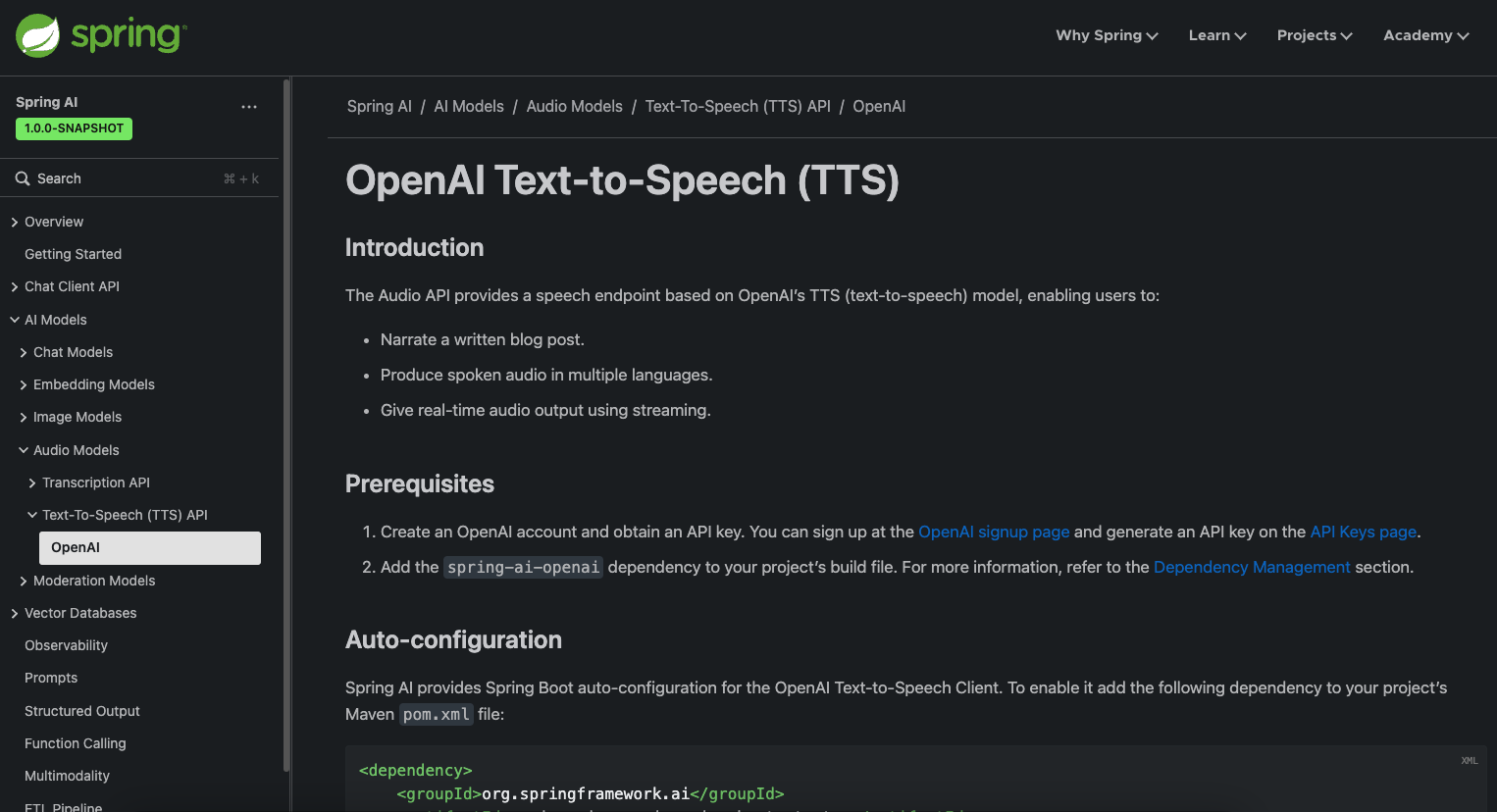Screen dimensions: 1497x812
Task: Click the OpenAI Text-to-Speech (TTS) title
Action: [x=622, y=180]
